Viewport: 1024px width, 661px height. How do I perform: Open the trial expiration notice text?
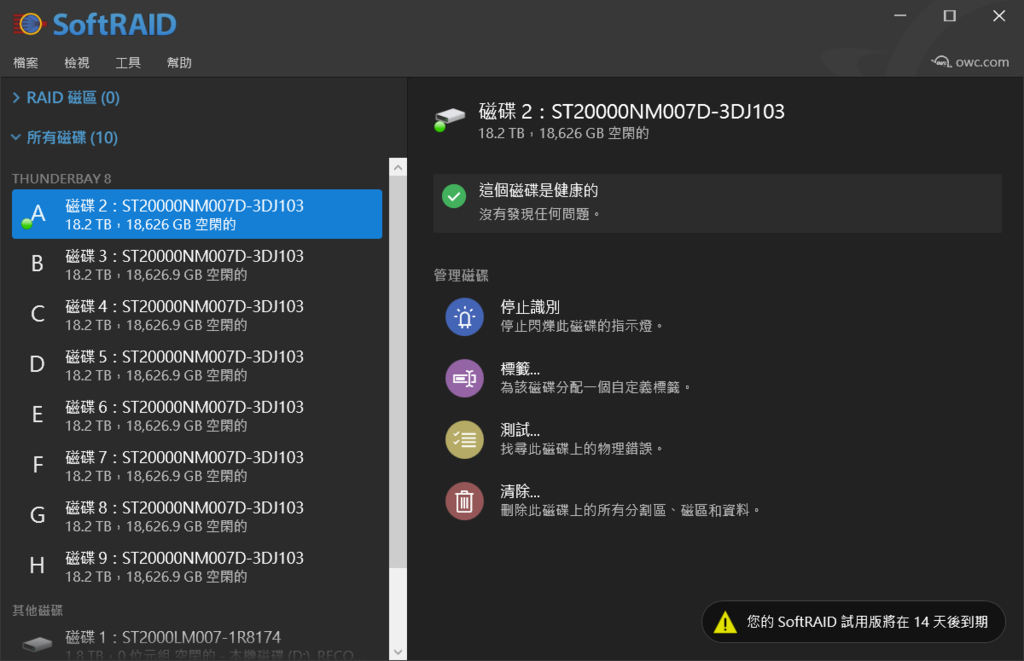[x=867, y=622]
